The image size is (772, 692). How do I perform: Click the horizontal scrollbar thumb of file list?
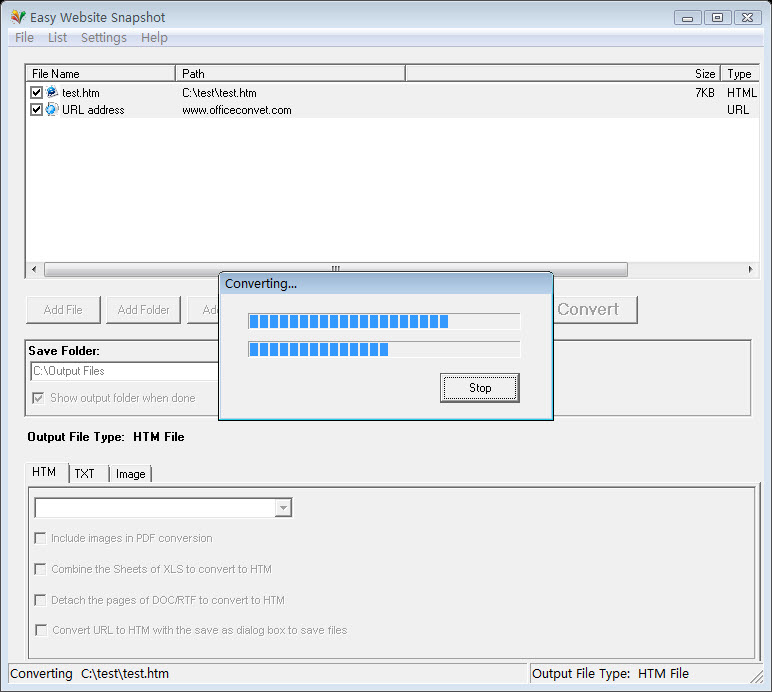(x=336, y=269)
